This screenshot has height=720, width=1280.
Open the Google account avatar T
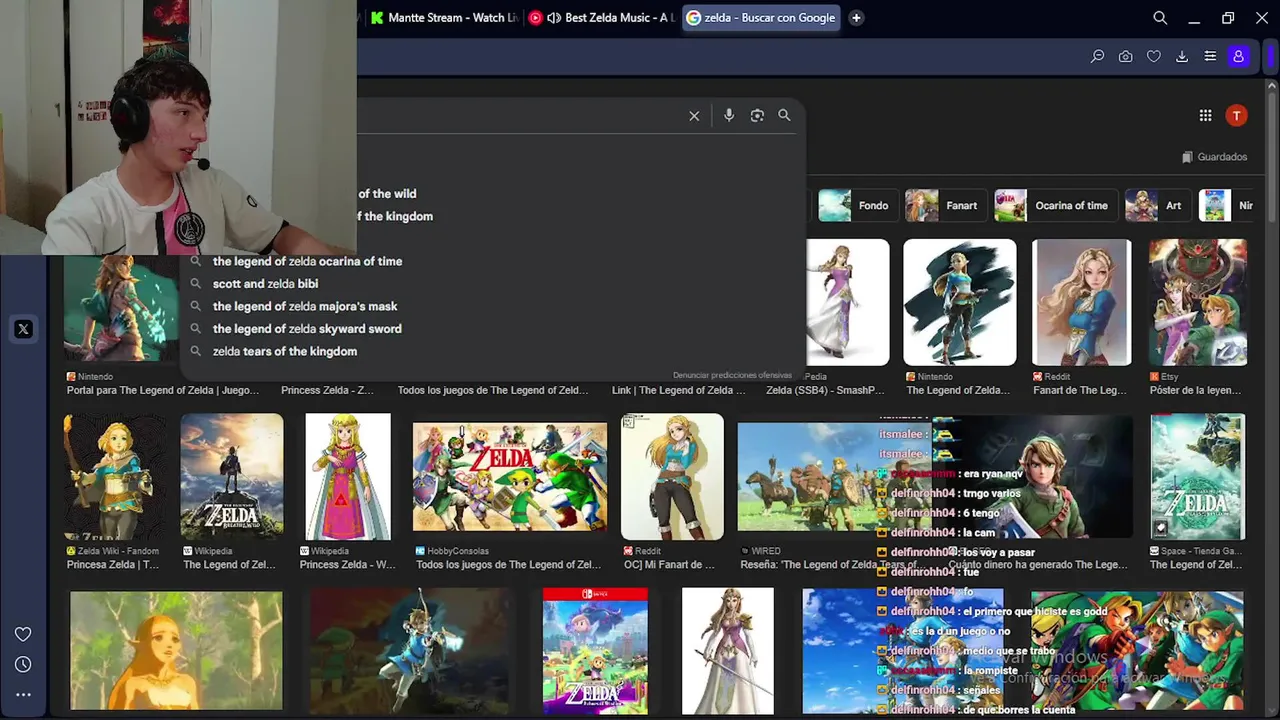coord(1237,116)
